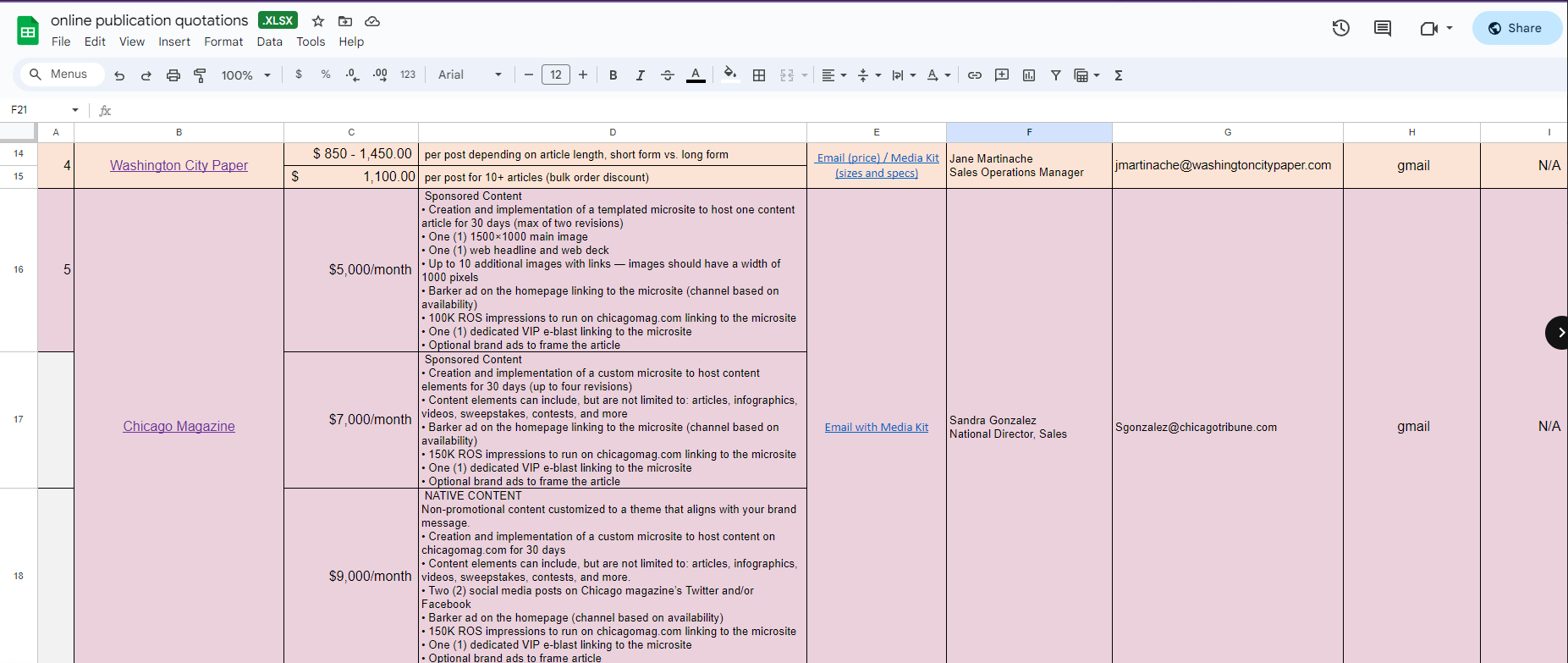Open cell borders options
Screen dimensions: 1568x663
759,75
